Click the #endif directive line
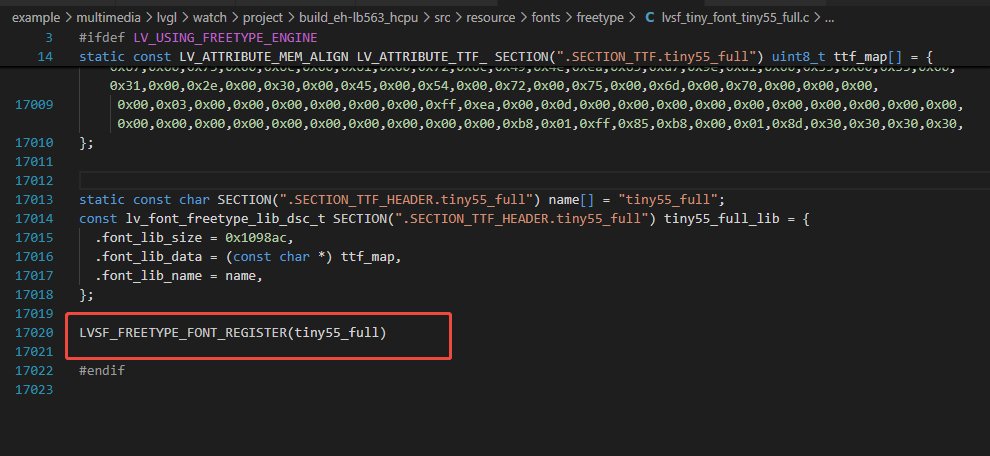Image resolution: width=990 pixels, height=456 pixels. [x=102, y=371]
